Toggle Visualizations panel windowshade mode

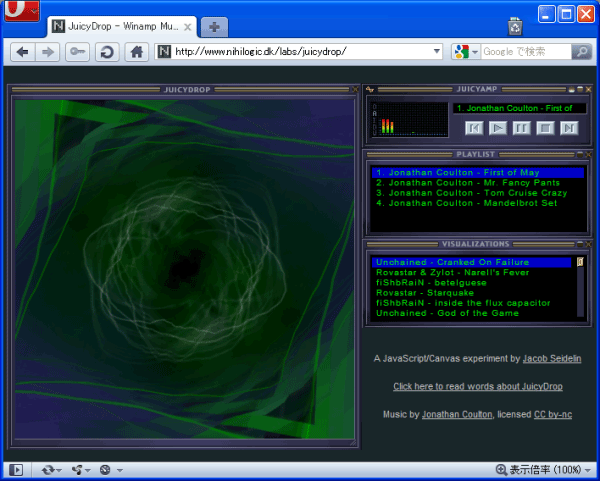coord(580,244)
